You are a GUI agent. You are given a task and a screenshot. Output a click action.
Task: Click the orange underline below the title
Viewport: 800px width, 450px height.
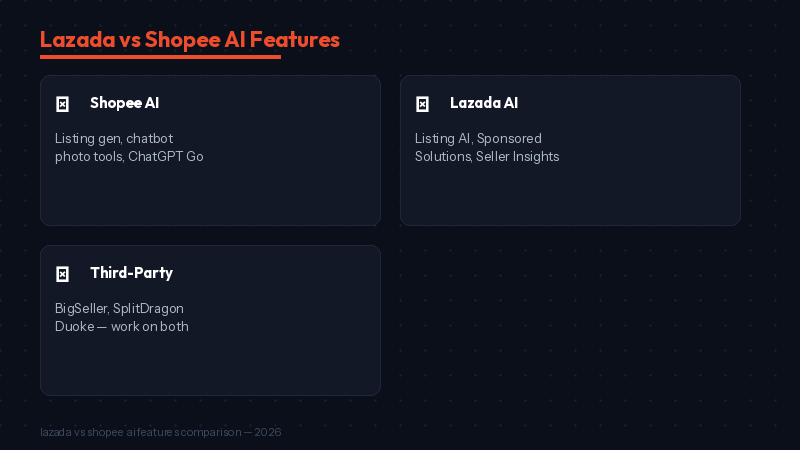coord(160,57)
